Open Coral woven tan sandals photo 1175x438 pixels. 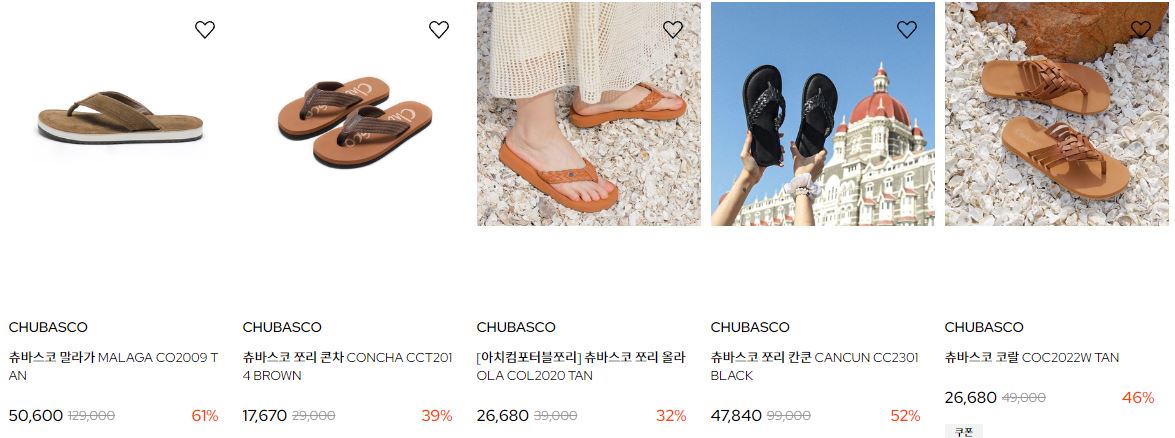[1057, 114]
